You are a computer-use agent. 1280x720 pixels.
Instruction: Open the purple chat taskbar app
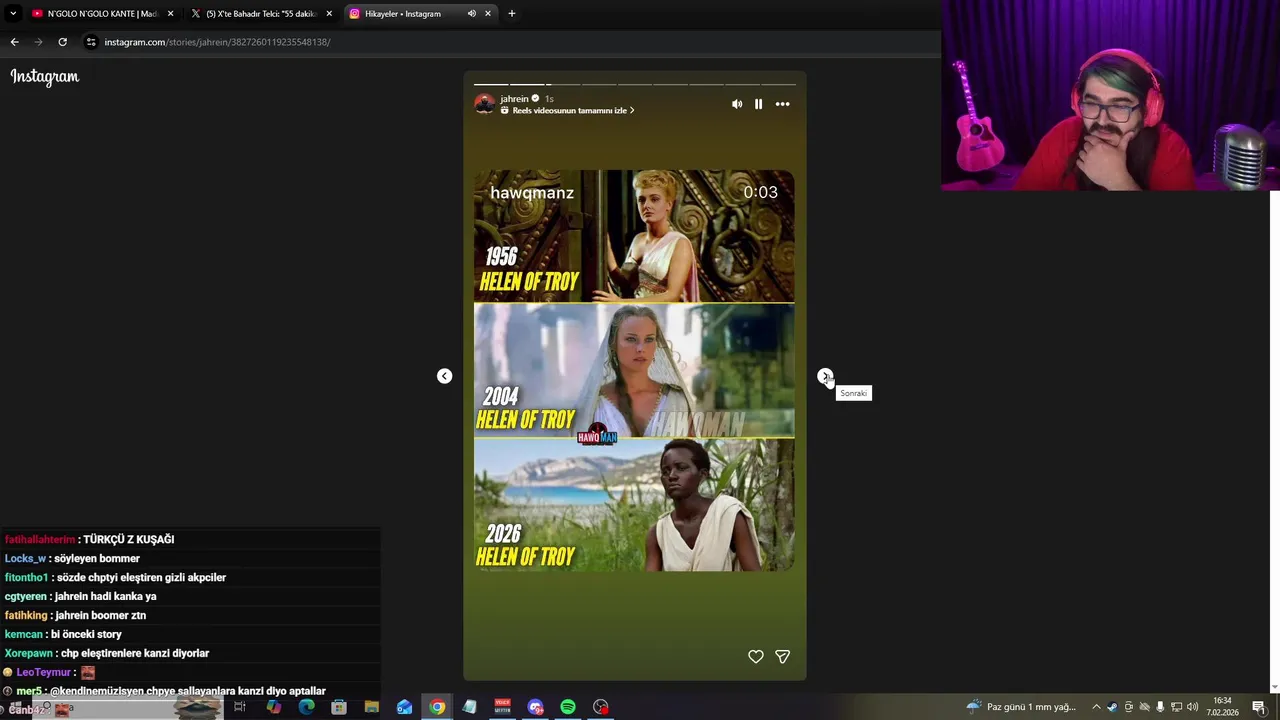tap(535, 707)
